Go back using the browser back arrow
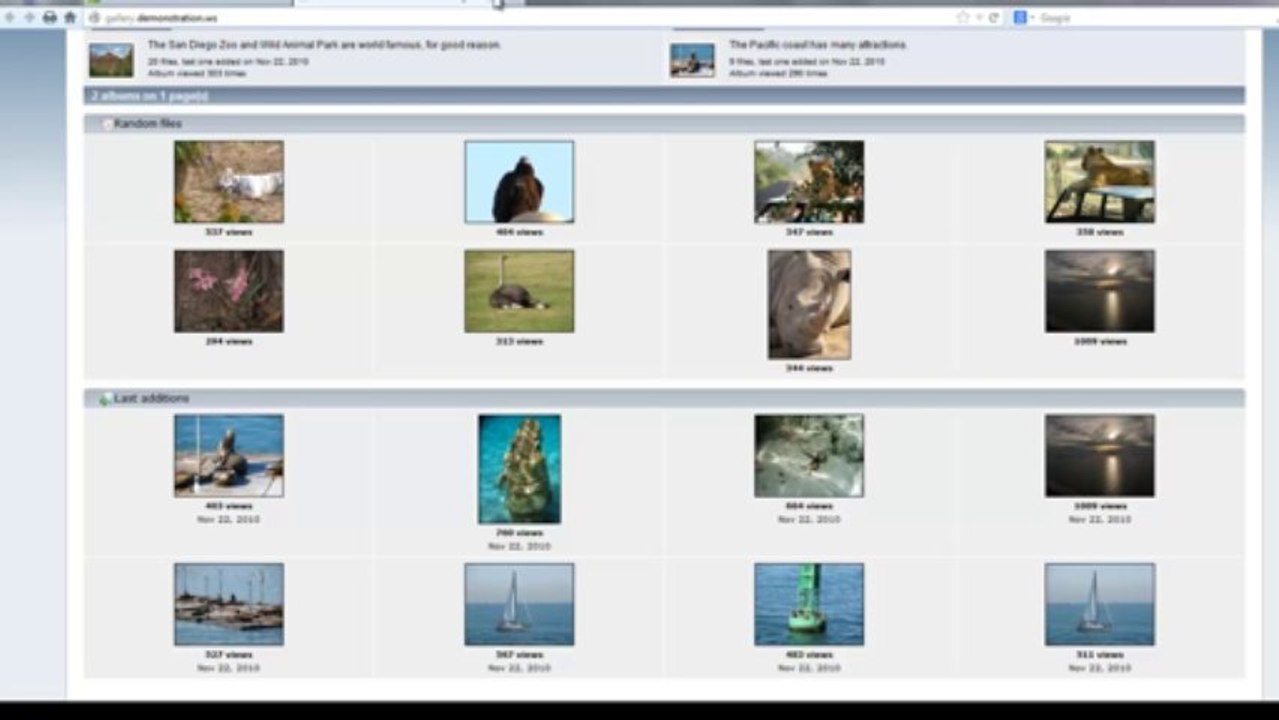This screenshot has height=720, width=1279. coord(9,17)
